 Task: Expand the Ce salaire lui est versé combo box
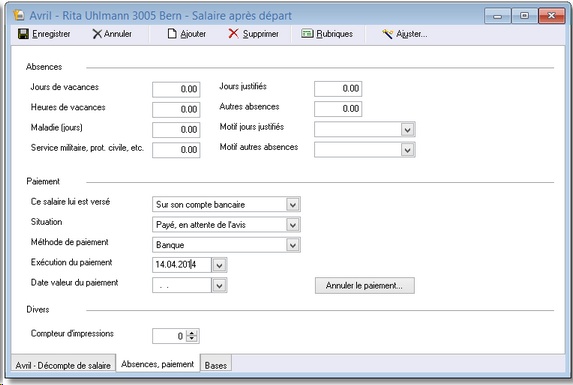click(293, 205)
